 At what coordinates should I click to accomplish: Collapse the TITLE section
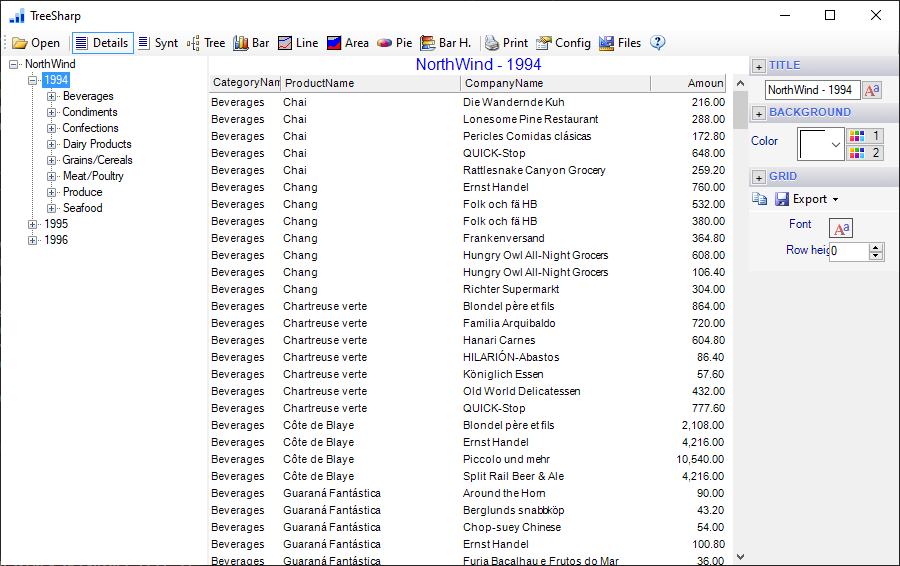point(759,67)
